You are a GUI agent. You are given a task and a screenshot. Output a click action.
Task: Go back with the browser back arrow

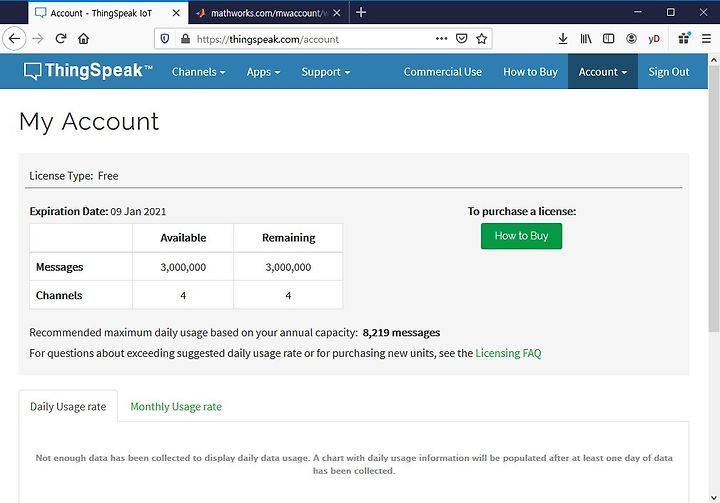click(x=14, y=39)
